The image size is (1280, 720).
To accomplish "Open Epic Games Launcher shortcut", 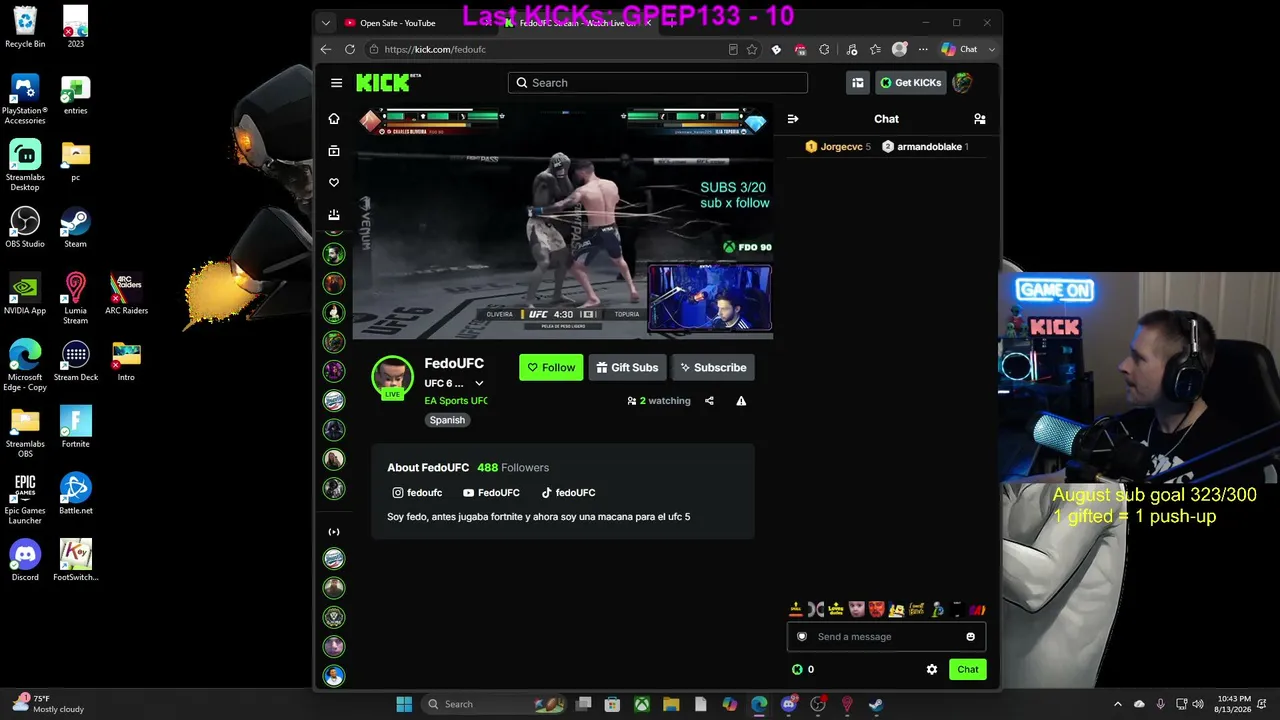I will 25,498.
